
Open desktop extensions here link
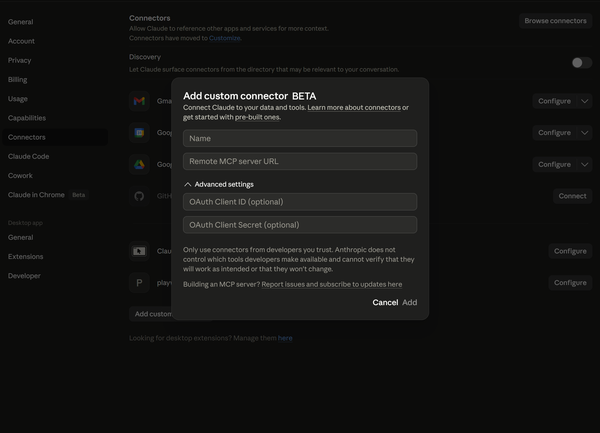[285, 338]
